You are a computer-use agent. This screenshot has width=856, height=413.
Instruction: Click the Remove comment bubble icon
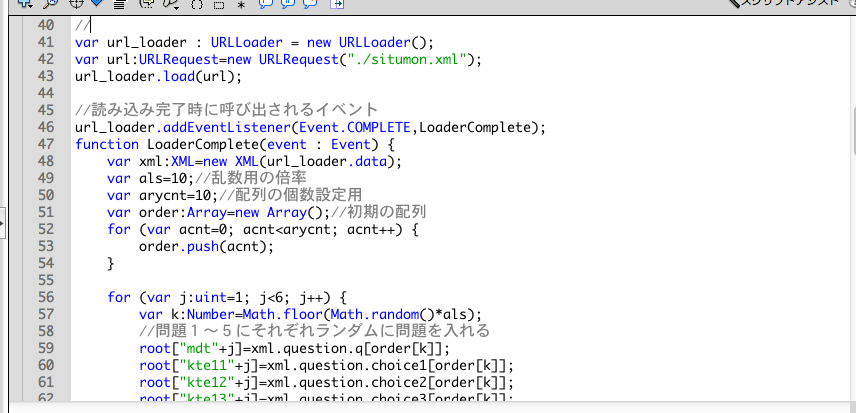click(310, 4)
